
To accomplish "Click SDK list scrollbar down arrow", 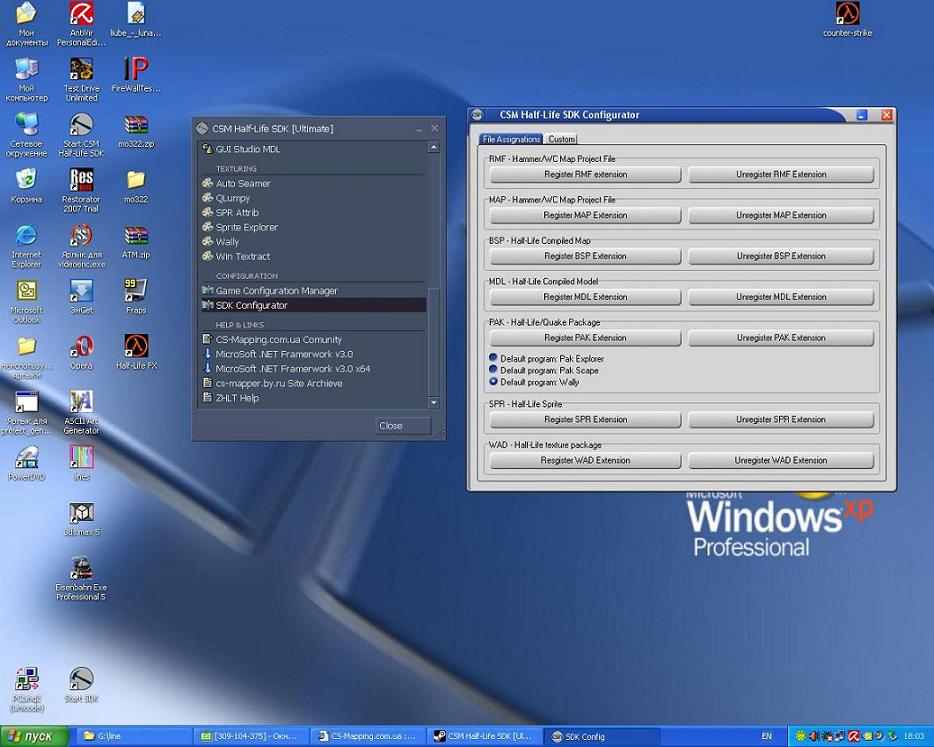I will point(434,403).
